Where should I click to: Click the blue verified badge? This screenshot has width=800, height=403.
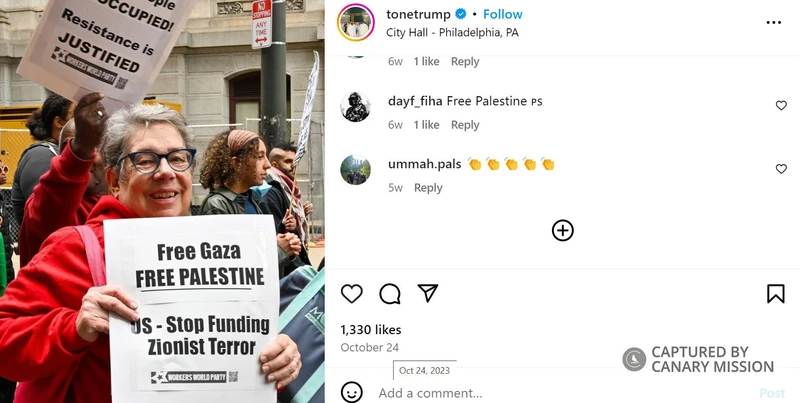coord(461,14)
